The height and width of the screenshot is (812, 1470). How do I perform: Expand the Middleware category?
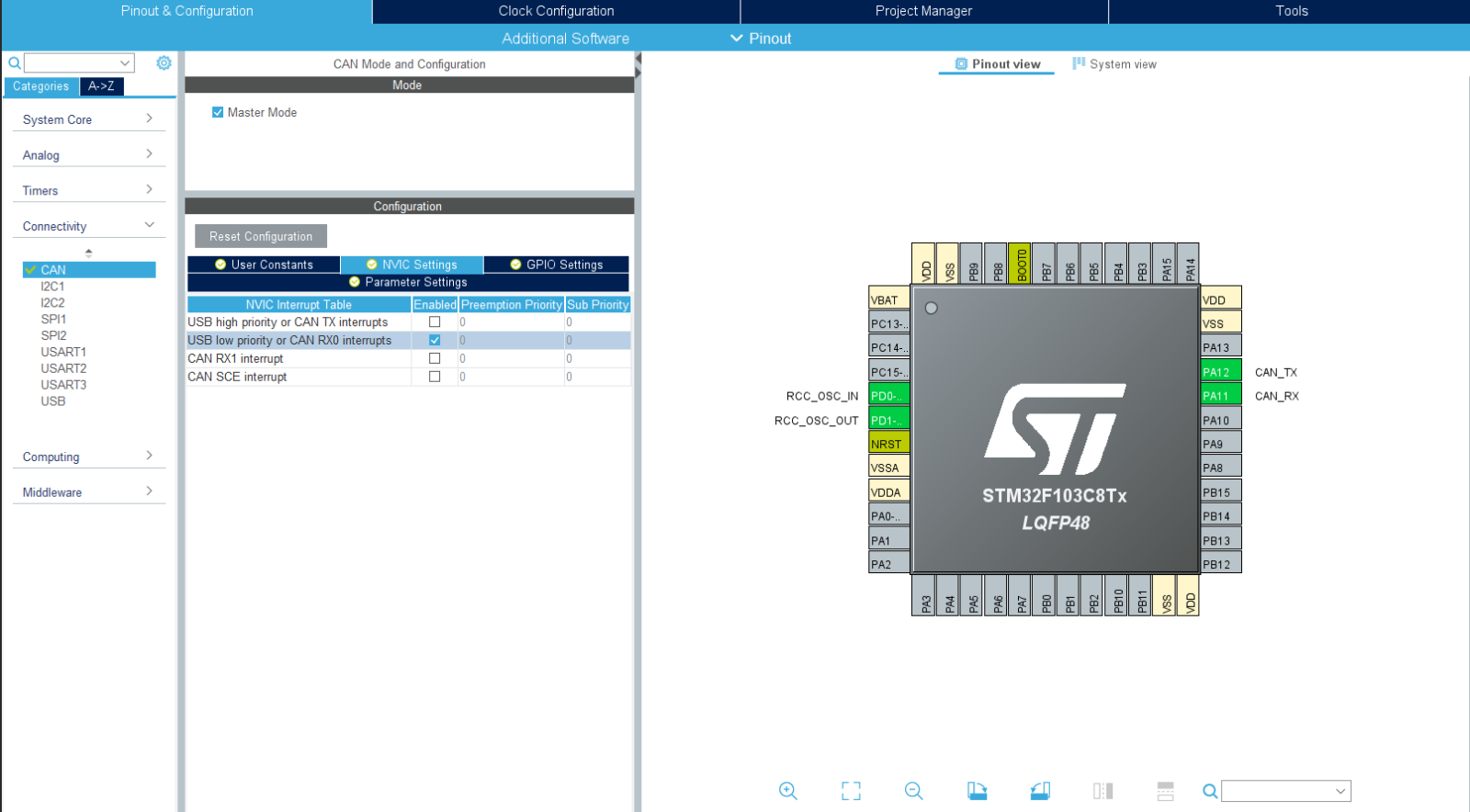(x=88, y=492)
